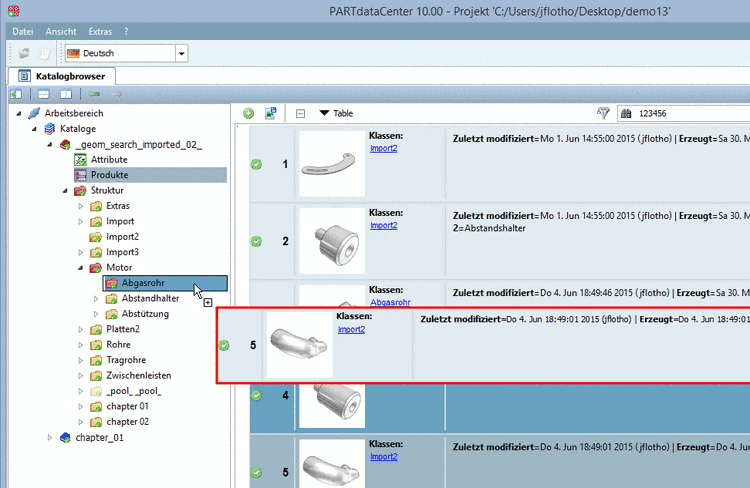750x488 pixels.
Task: Open the question mark help menu
Action: pyautogui.click(x=126, y=32)
